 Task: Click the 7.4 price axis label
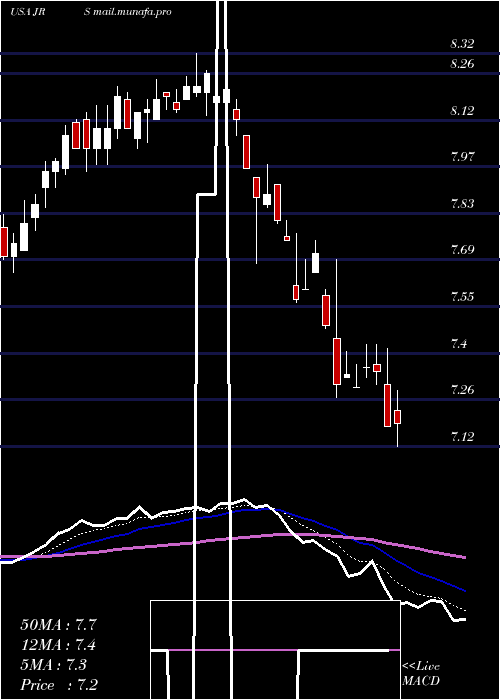click(459, 344)
